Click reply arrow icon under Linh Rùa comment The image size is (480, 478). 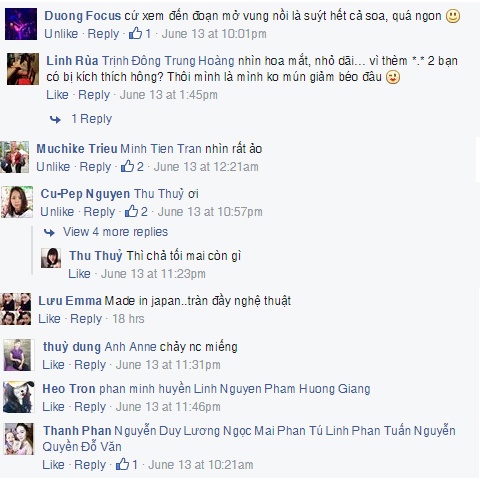tap(55, 119)
